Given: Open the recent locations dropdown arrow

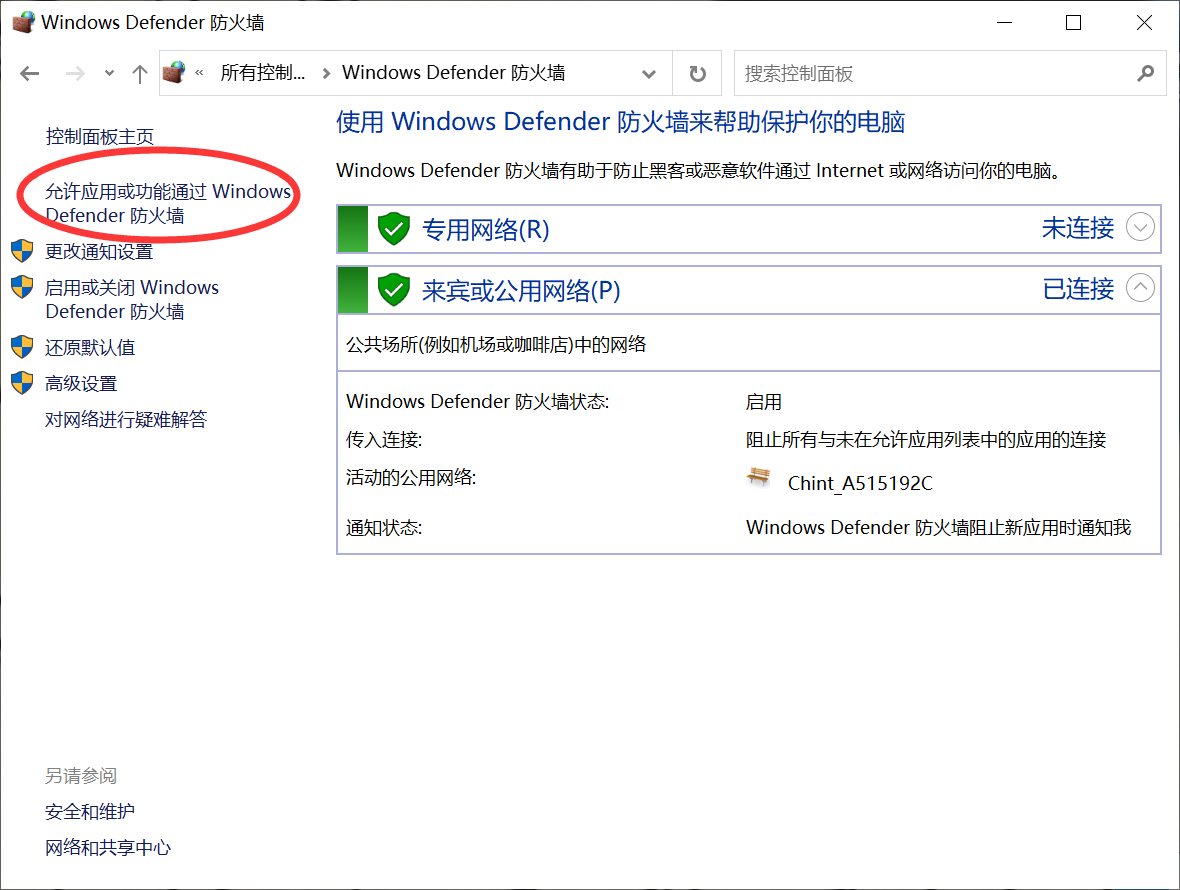Looking at the screenshot, I should coord(109,74).
